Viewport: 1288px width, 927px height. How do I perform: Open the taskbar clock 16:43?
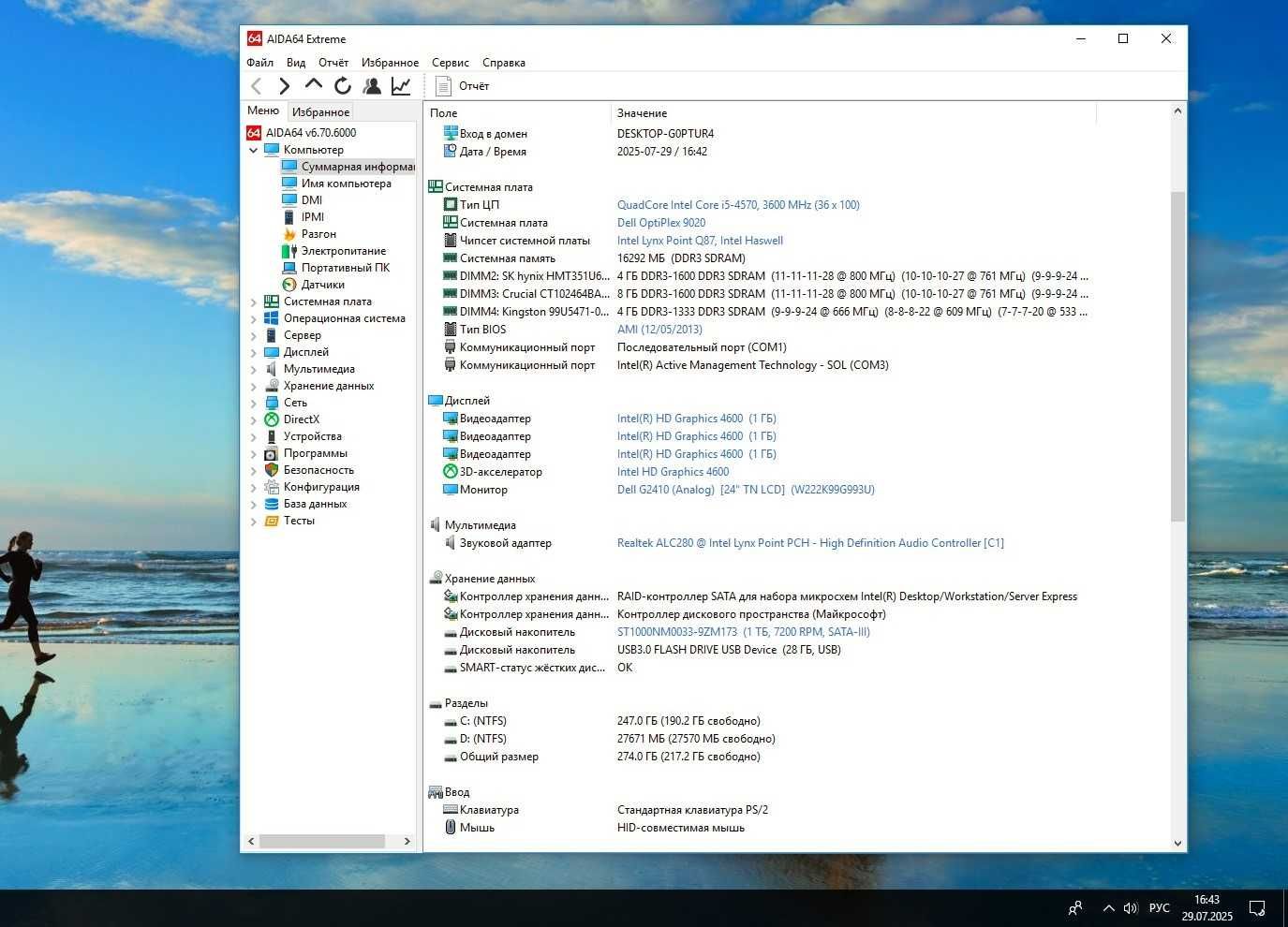1207,907
